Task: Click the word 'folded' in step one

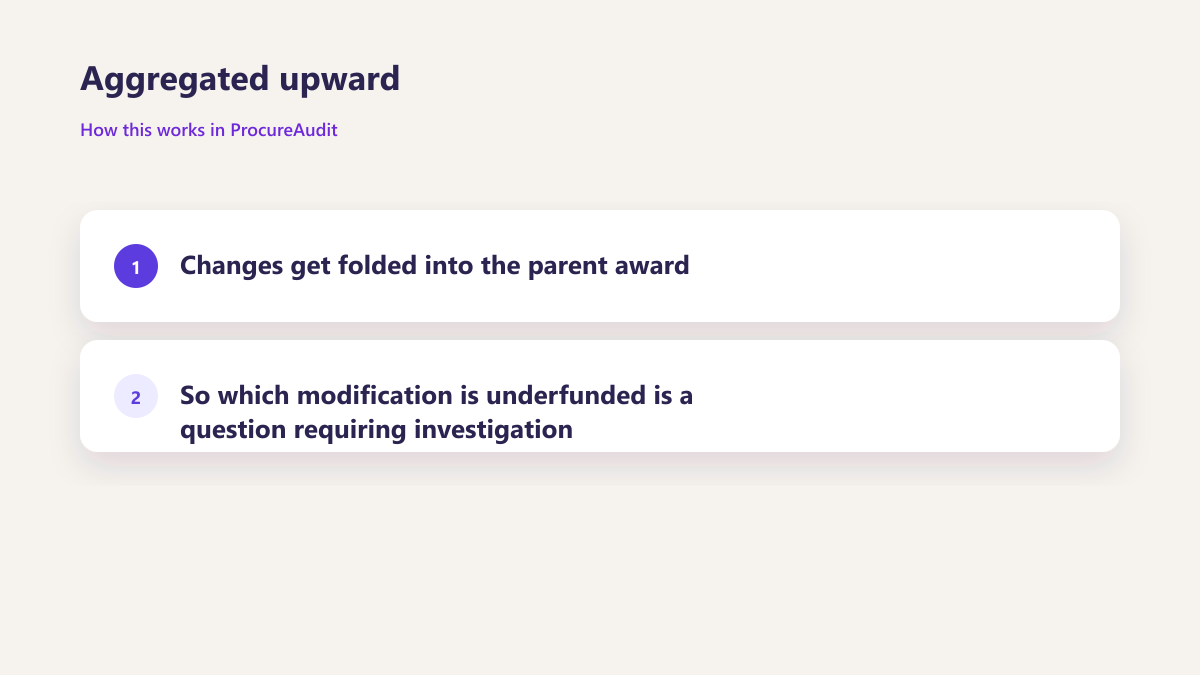Action: (377, 266)
